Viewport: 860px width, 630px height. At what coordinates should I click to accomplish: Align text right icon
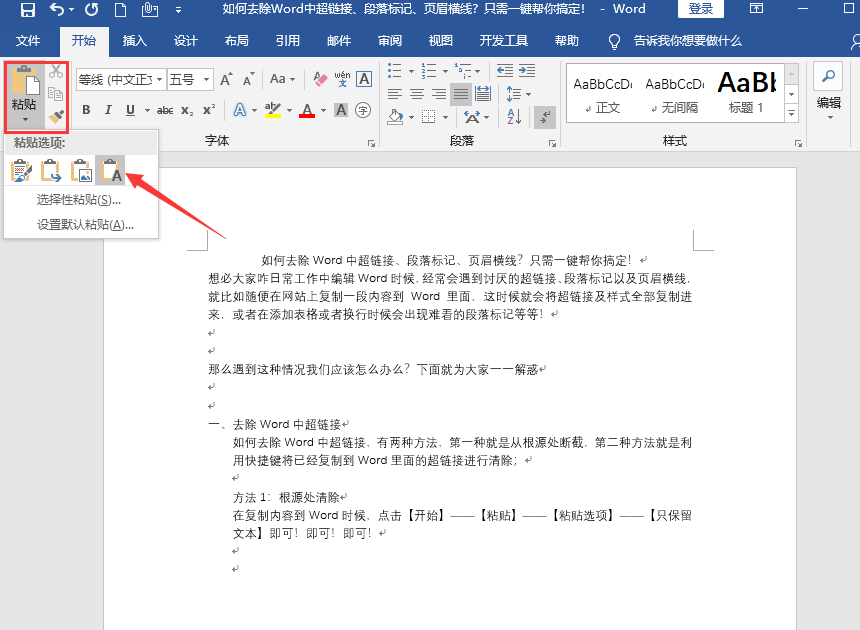[439, 94]
